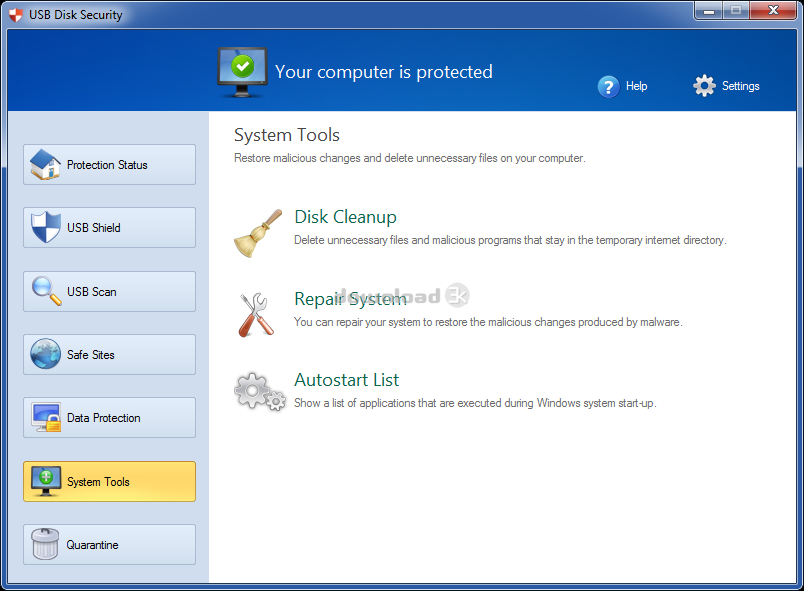Click the wrench and screwdriver Repair icon
The height and width of the screenshot is (591, 804).
pos(256,315)
